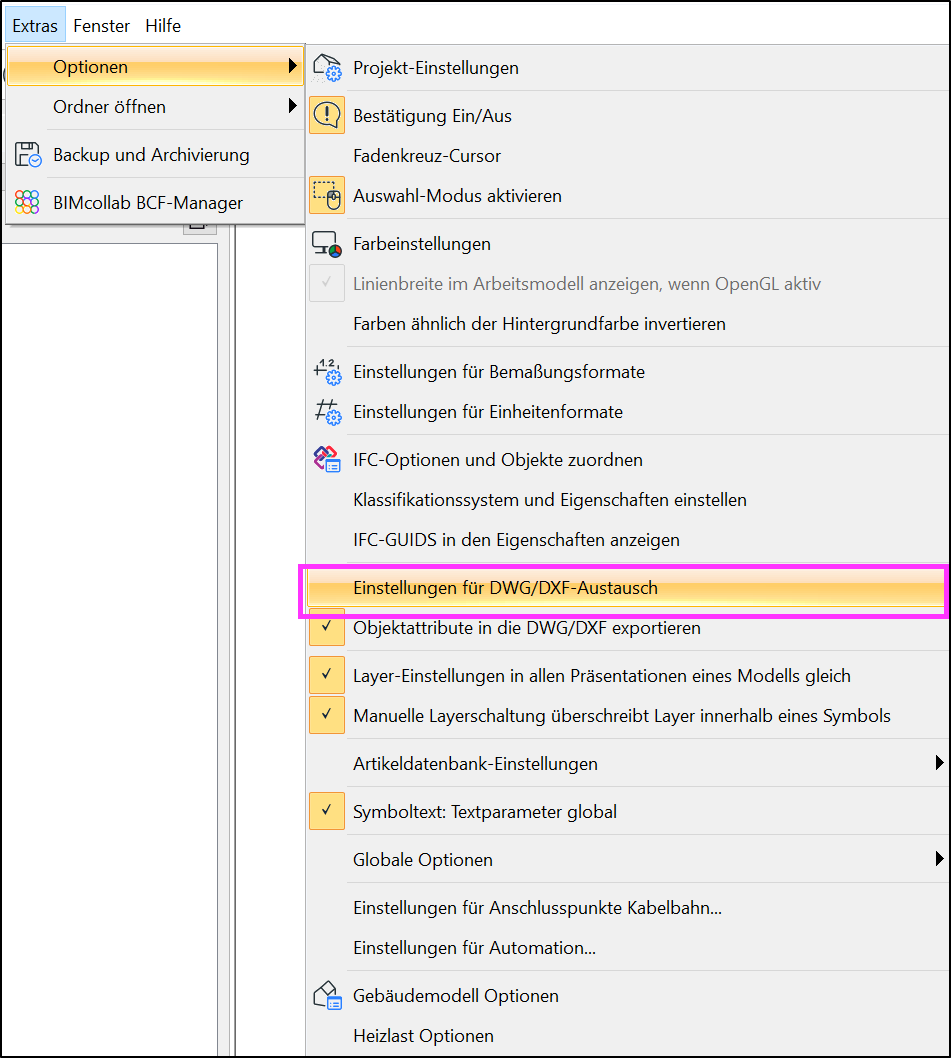Open Einstellungen für DWG/DXF-Austausch
This screenshot has height=1058, width=951.
click(x=626, y=588)
